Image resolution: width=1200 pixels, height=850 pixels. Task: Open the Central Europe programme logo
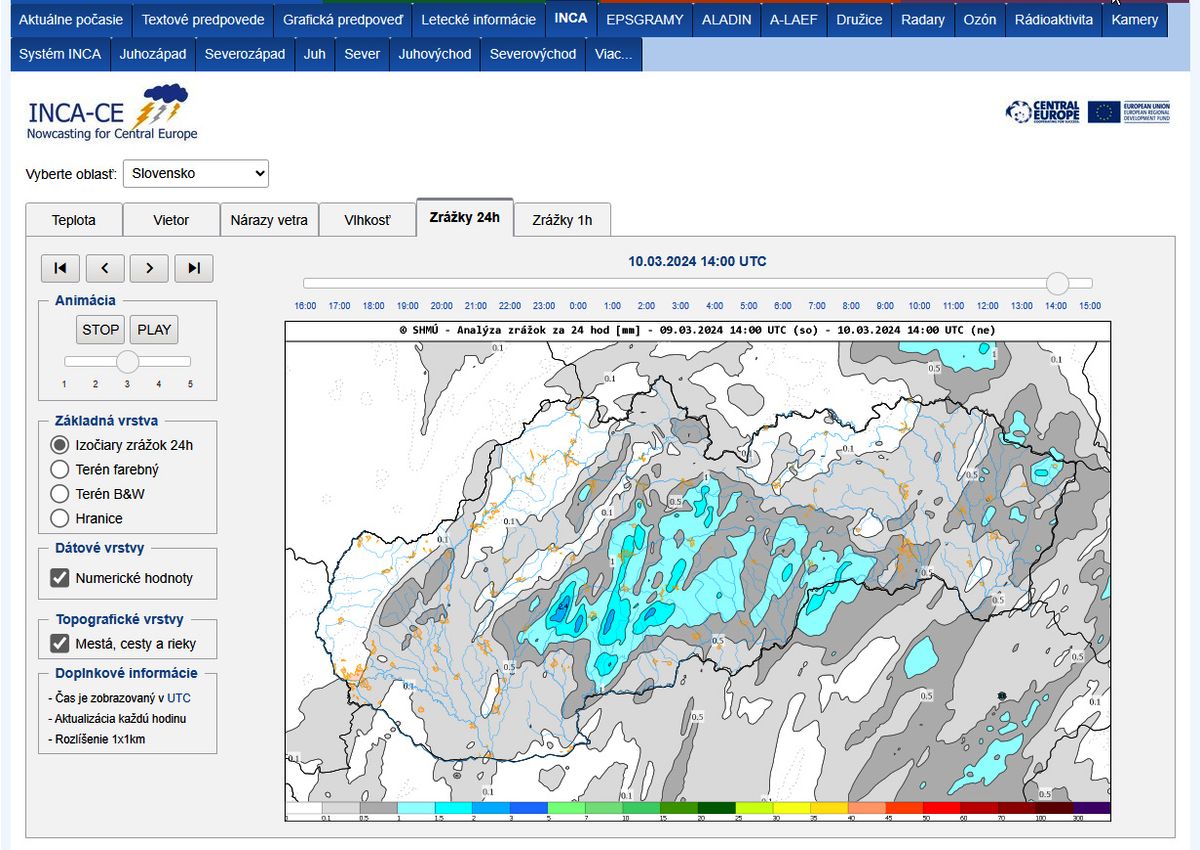[x=1043, y=112]
